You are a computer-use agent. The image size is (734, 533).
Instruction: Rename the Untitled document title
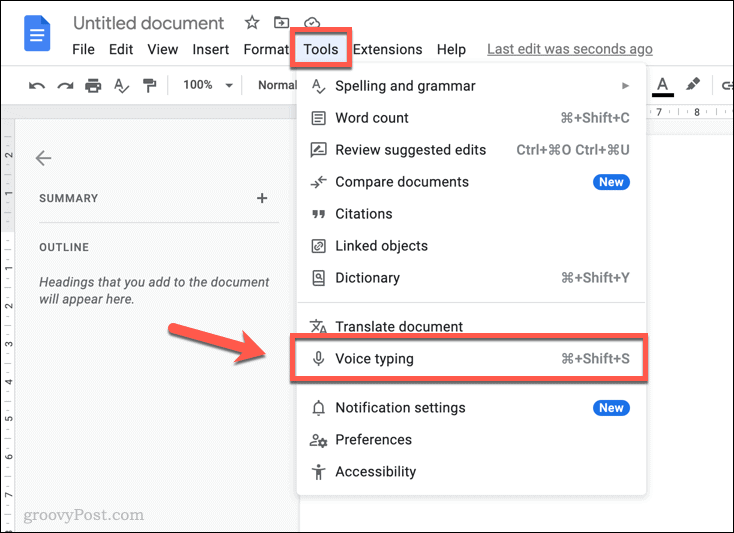[x=148, y=23]
